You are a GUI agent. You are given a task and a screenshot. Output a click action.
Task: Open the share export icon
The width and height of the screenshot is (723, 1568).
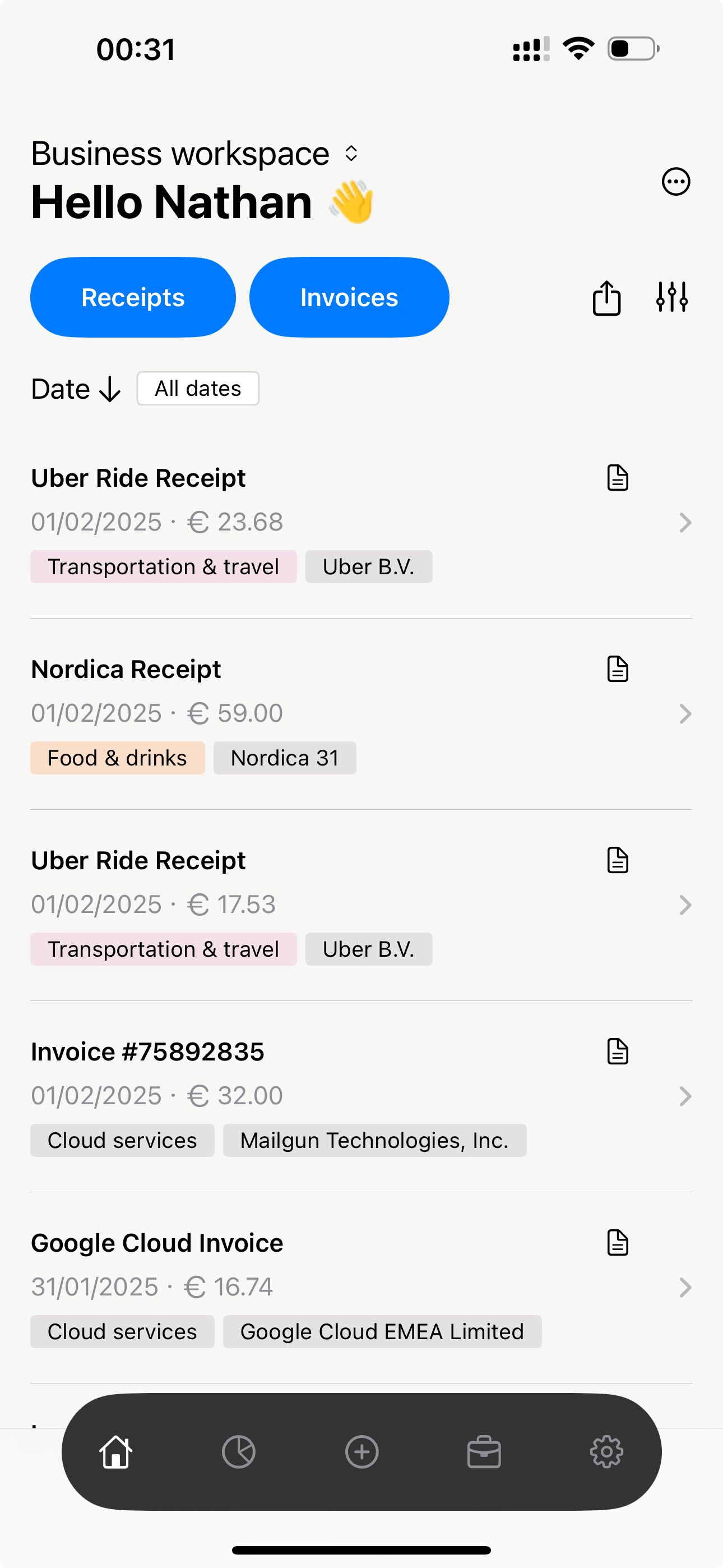pyautogui.click(x=606, y=298)
